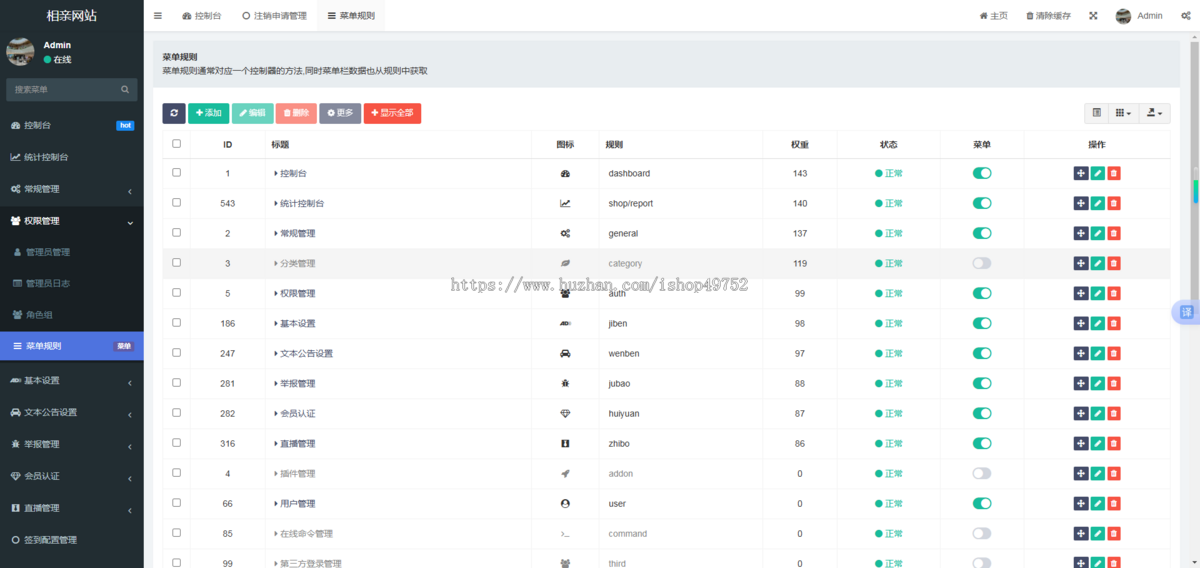Click delete icon for jubao row
The image size is (1200, 568).
(1114, 383)
